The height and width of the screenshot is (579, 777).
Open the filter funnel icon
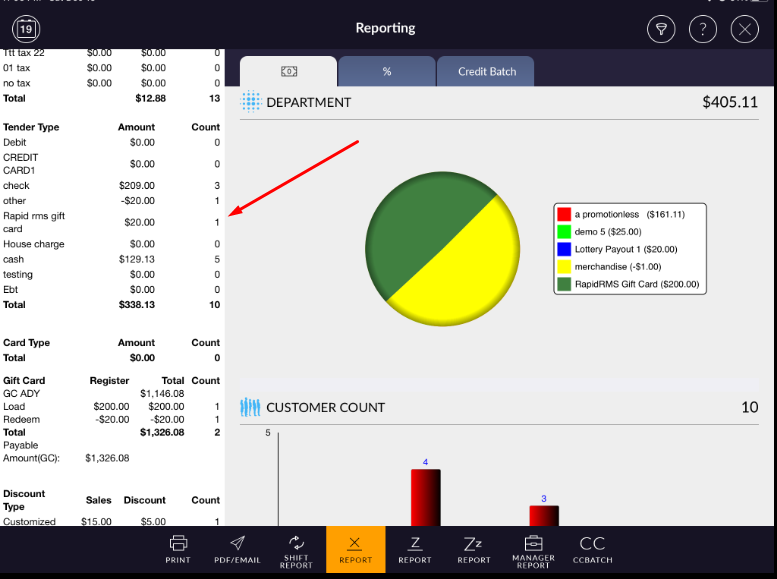(660, 29)
